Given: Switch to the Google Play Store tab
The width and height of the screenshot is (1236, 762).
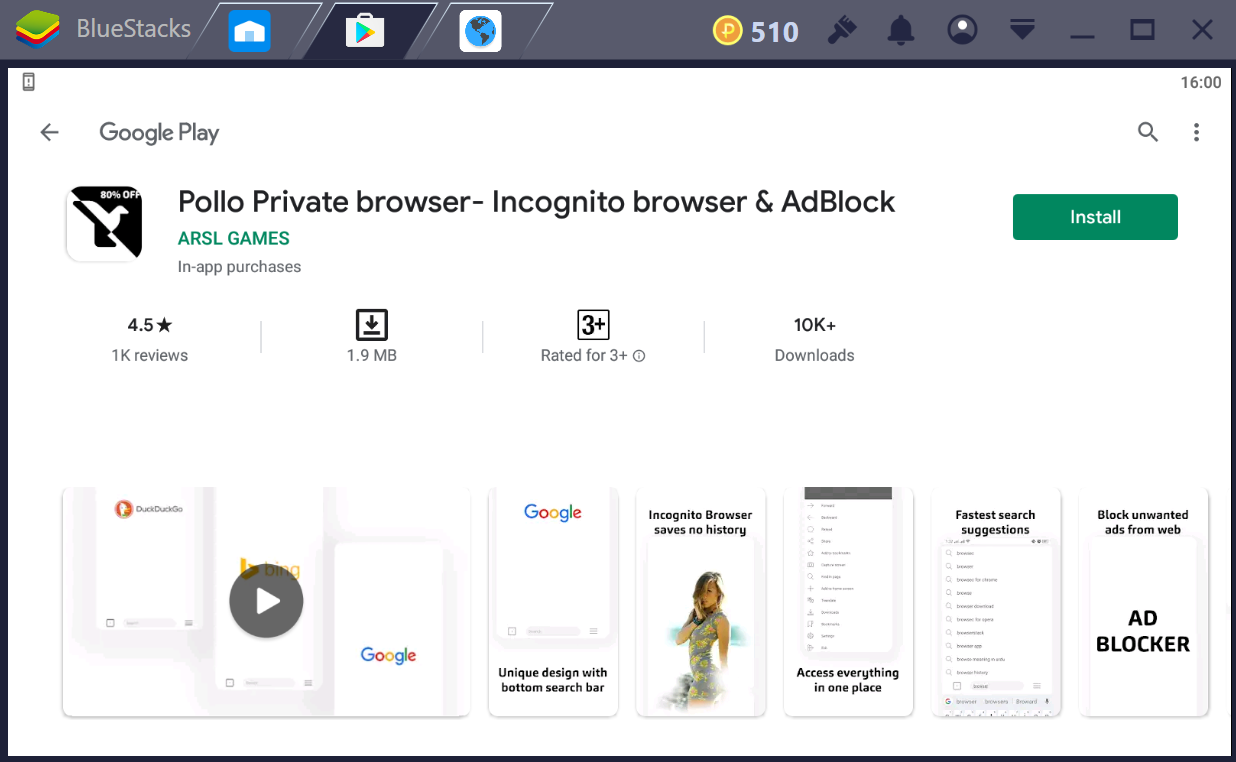Looking at the screenshot, I should click(365, 32).
